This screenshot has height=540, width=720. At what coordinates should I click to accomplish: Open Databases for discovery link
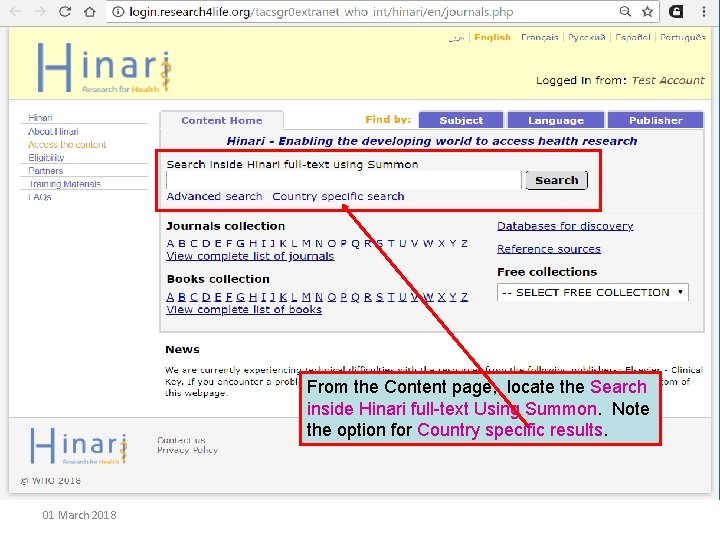[565, 226]
